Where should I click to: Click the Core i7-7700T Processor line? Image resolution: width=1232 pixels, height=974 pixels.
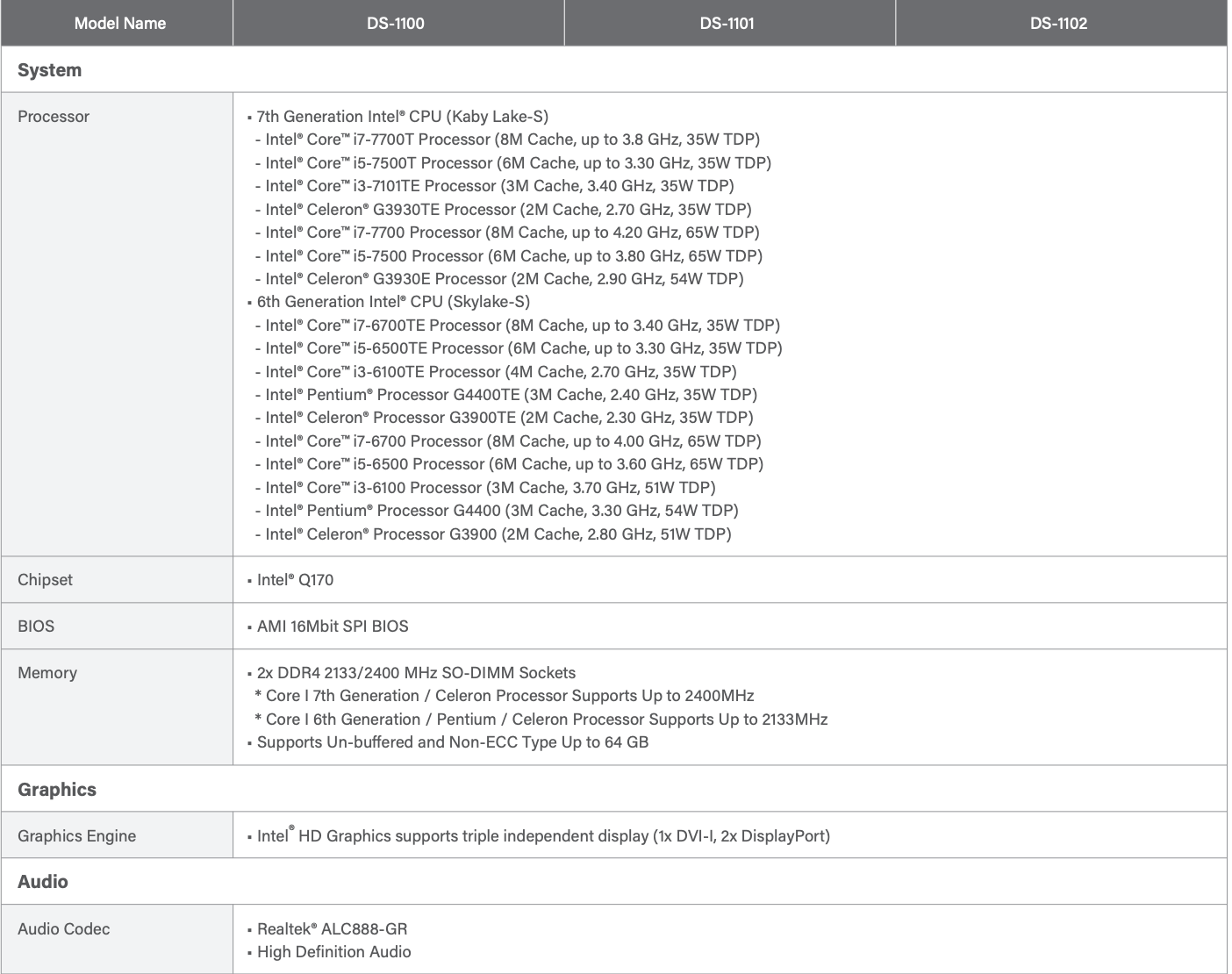512,140
